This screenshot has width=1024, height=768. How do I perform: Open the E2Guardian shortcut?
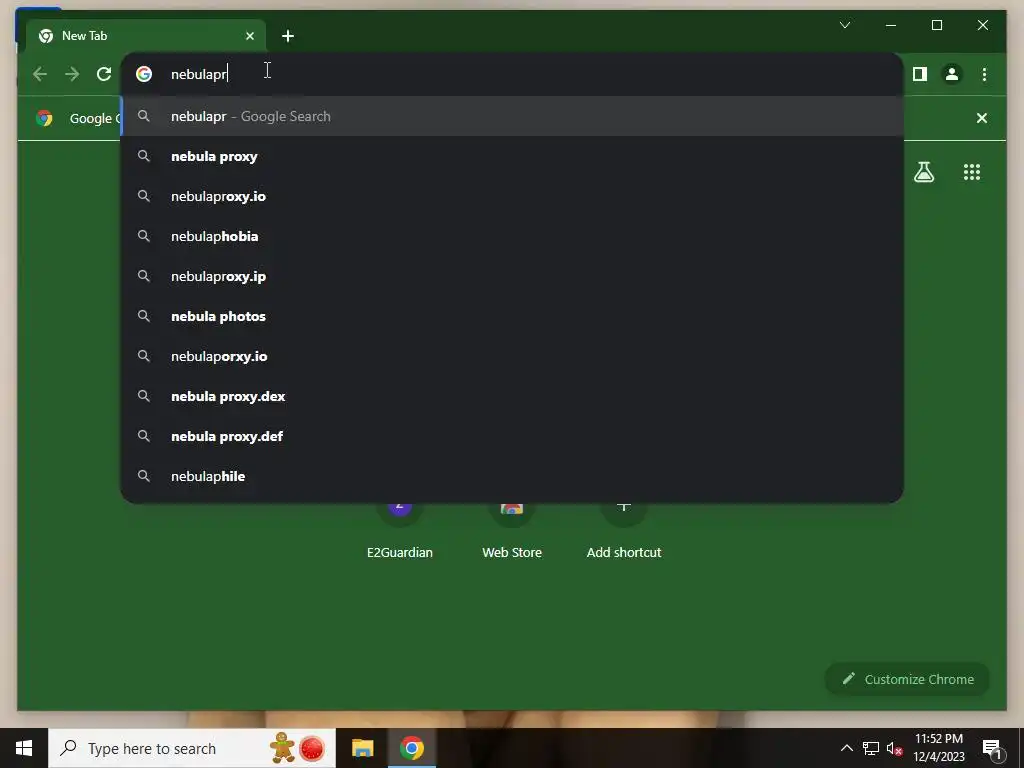tap(400, 530)
